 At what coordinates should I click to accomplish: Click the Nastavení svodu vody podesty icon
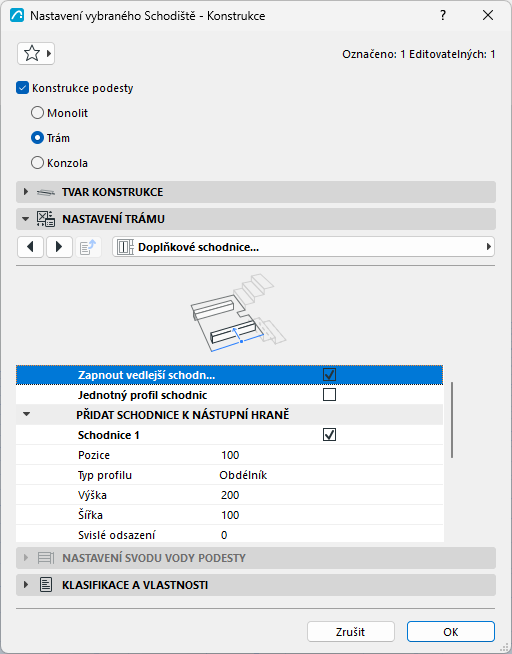point(46,558)
